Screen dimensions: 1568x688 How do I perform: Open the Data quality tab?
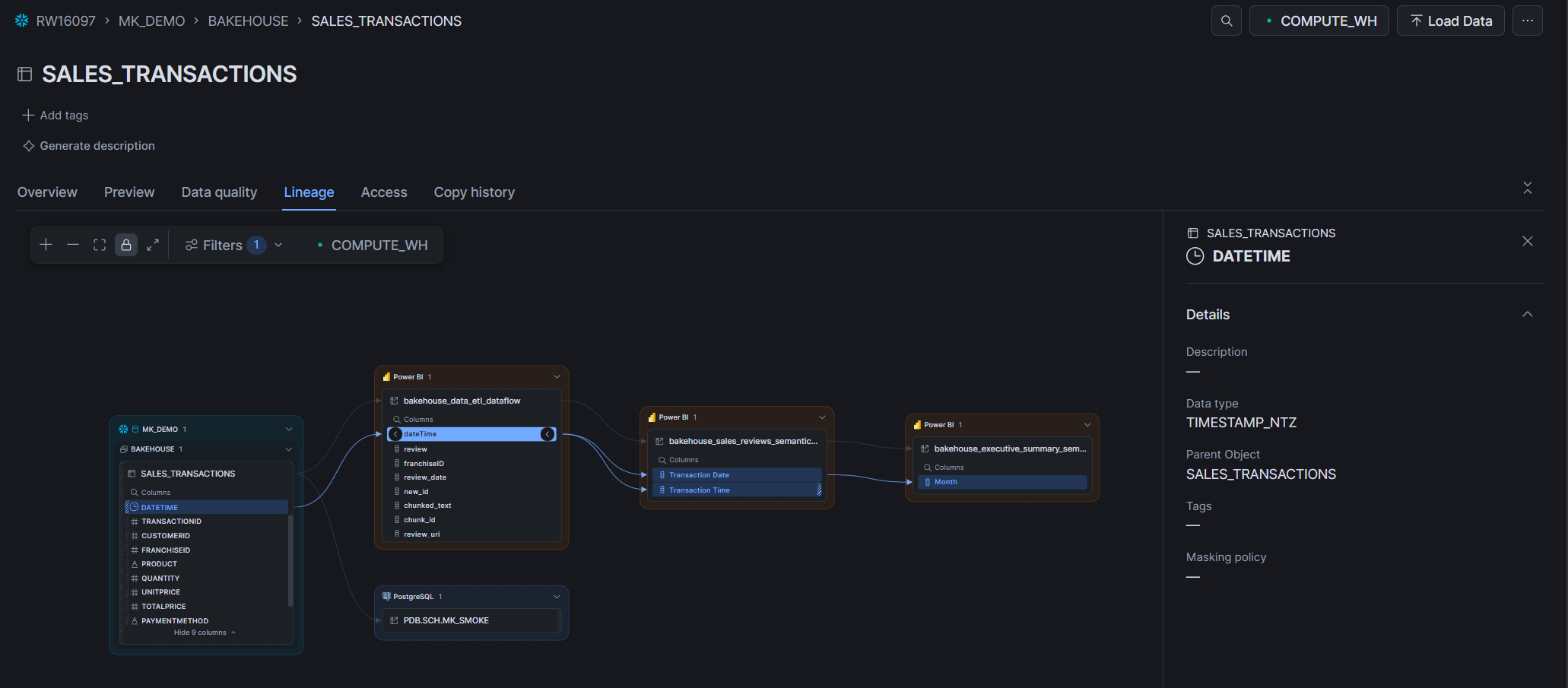(219, 192)
